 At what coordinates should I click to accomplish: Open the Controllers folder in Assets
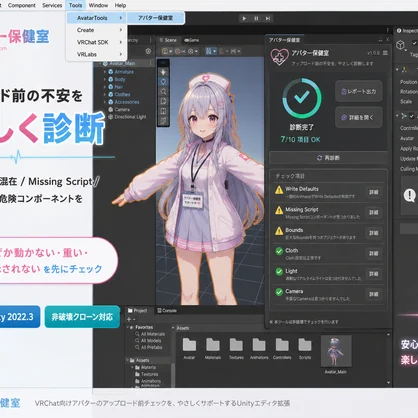pos(282,348)
